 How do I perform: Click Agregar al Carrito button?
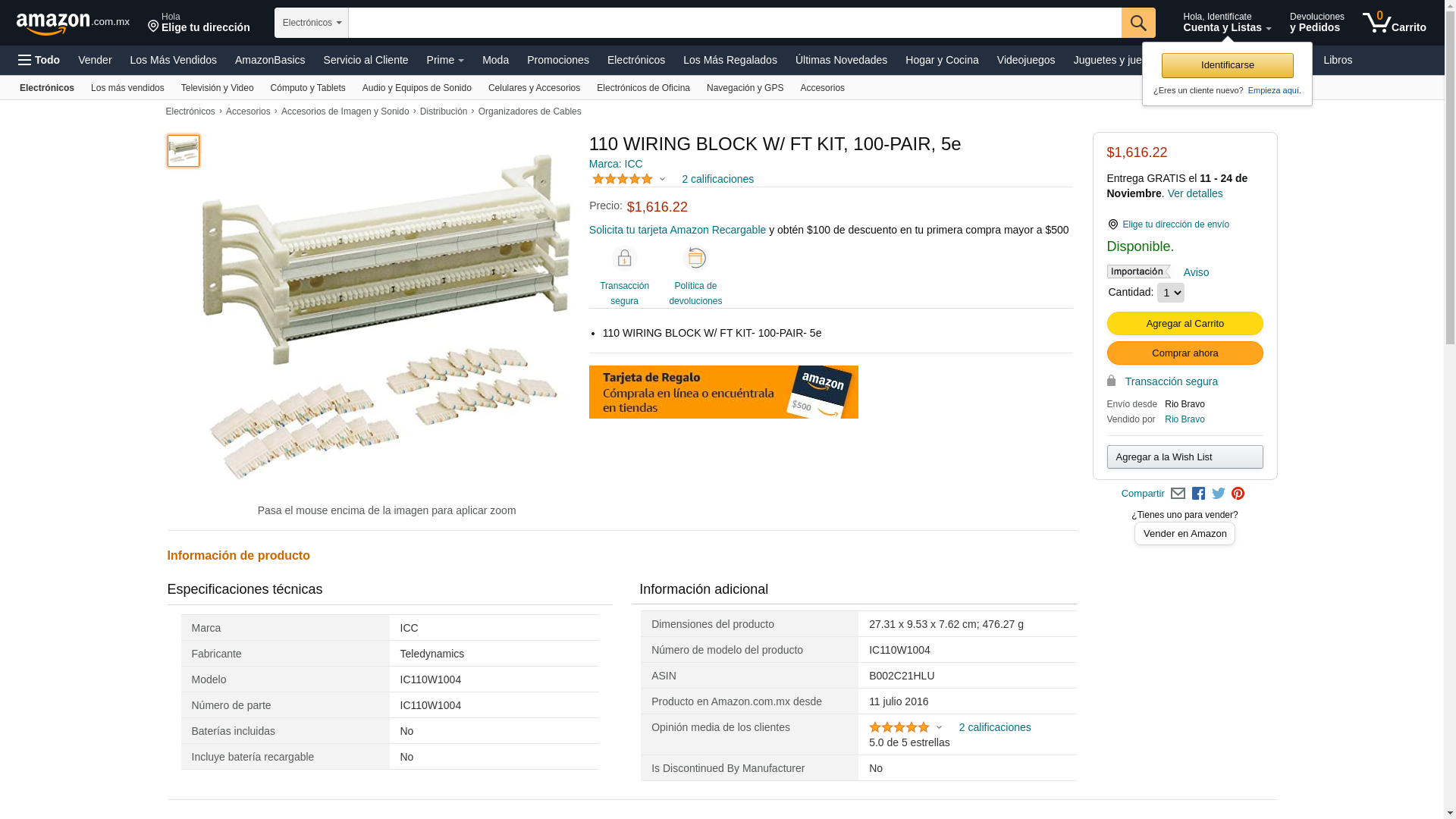click(x=1185, y=324)
